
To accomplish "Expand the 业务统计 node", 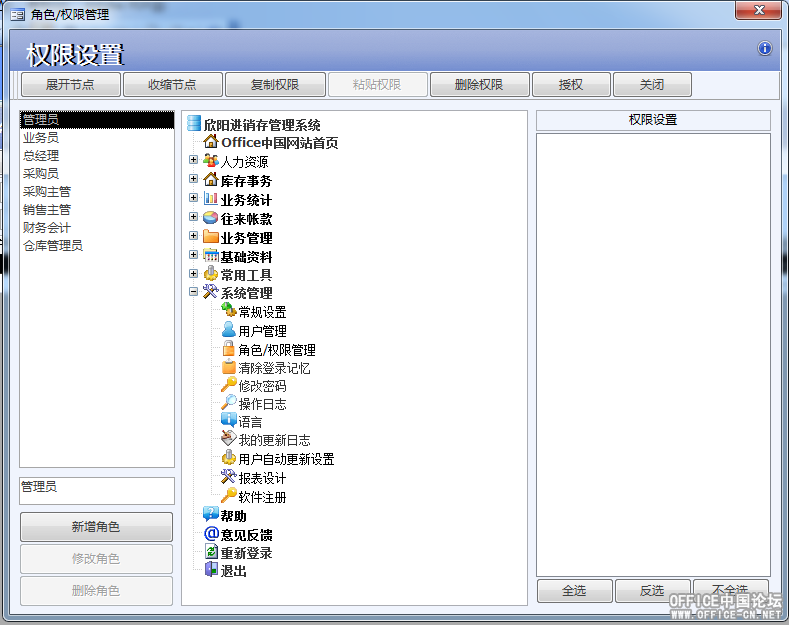I will [193, 198].
